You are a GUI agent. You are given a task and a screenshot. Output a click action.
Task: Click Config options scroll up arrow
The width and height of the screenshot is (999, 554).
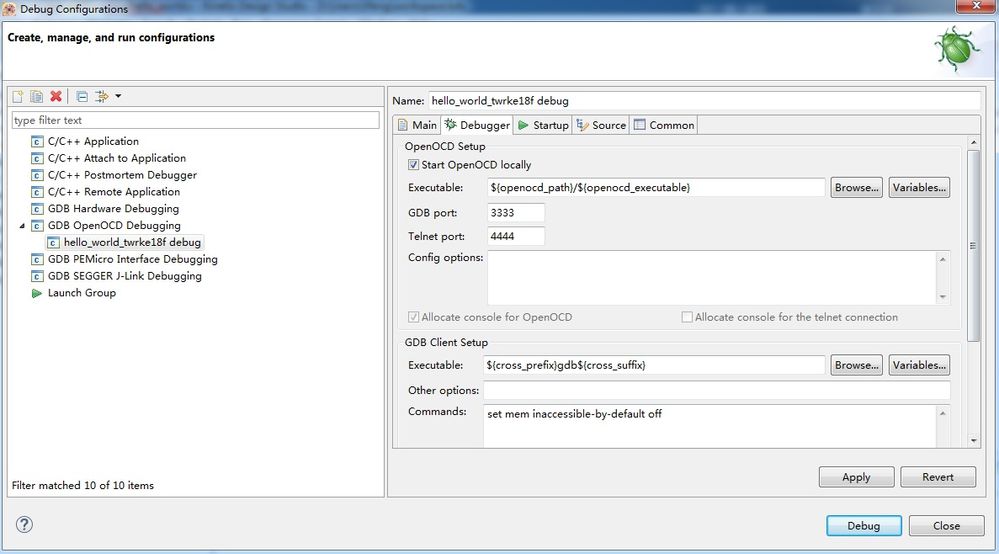coord(942,259)
